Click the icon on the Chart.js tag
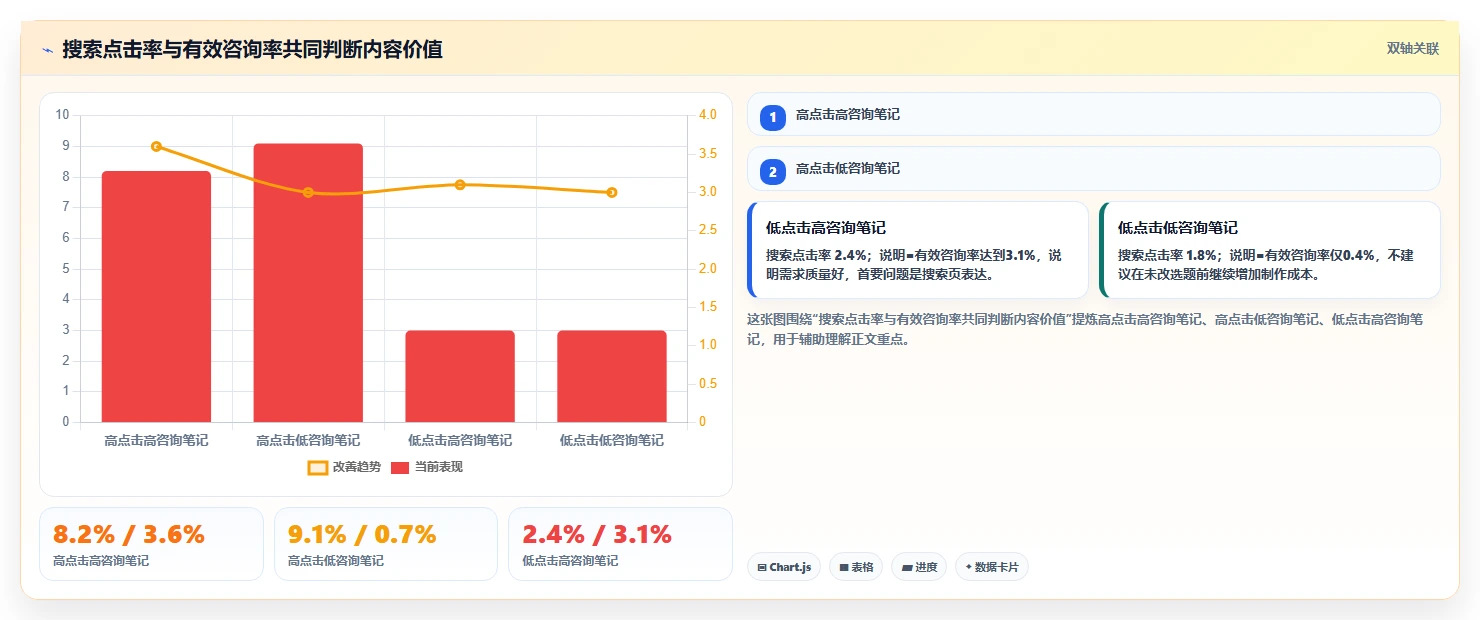 [x=762, y=567]
